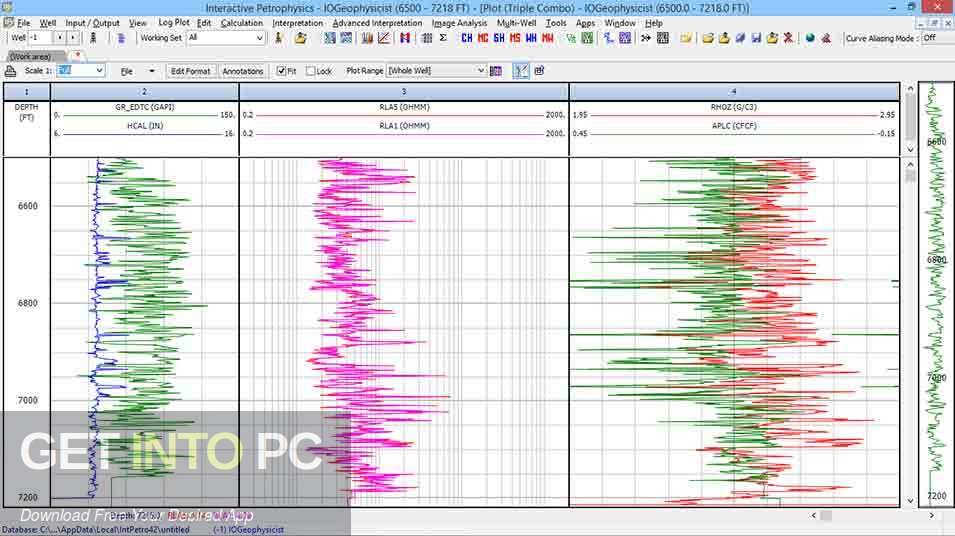Open the Log Plot menu
Screen dimensions: 955x536
[174, 23]
